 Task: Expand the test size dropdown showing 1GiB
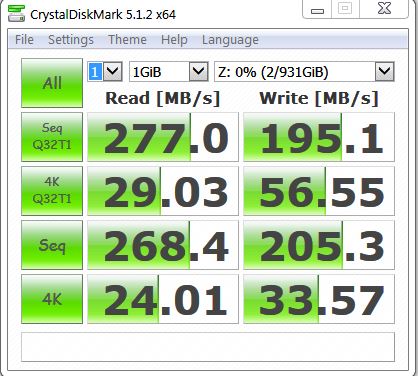tap(199, 71)
